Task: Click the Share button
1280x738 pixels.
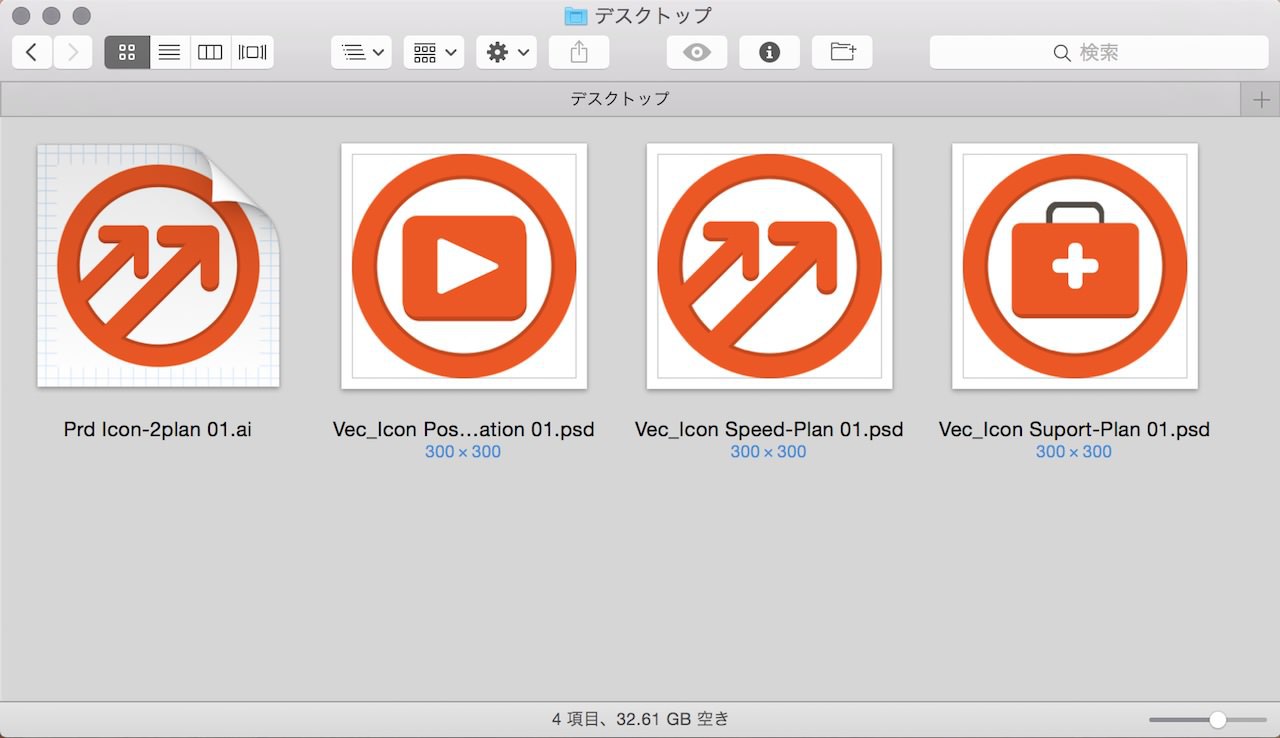Action: pos(579,53)
